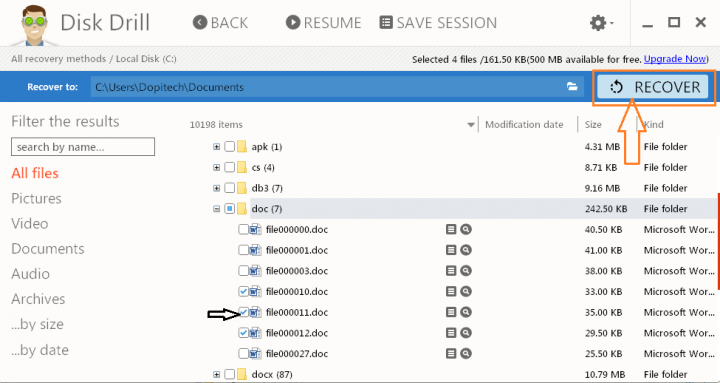Collapse the doc (7) folder
The height and width of the screenshot is (383, 720).
[216, 209]
